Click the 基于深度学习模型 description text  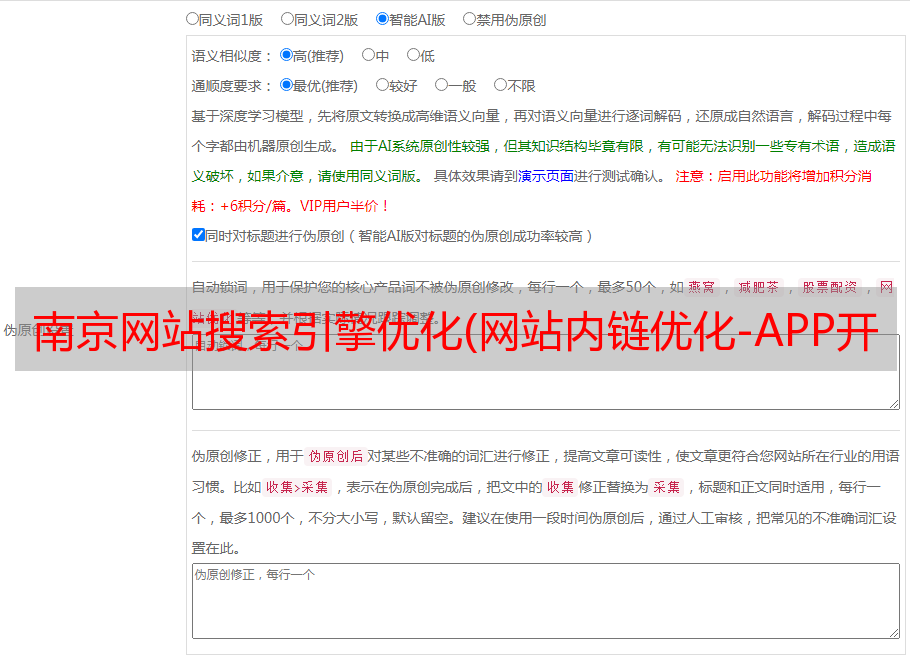248,116
